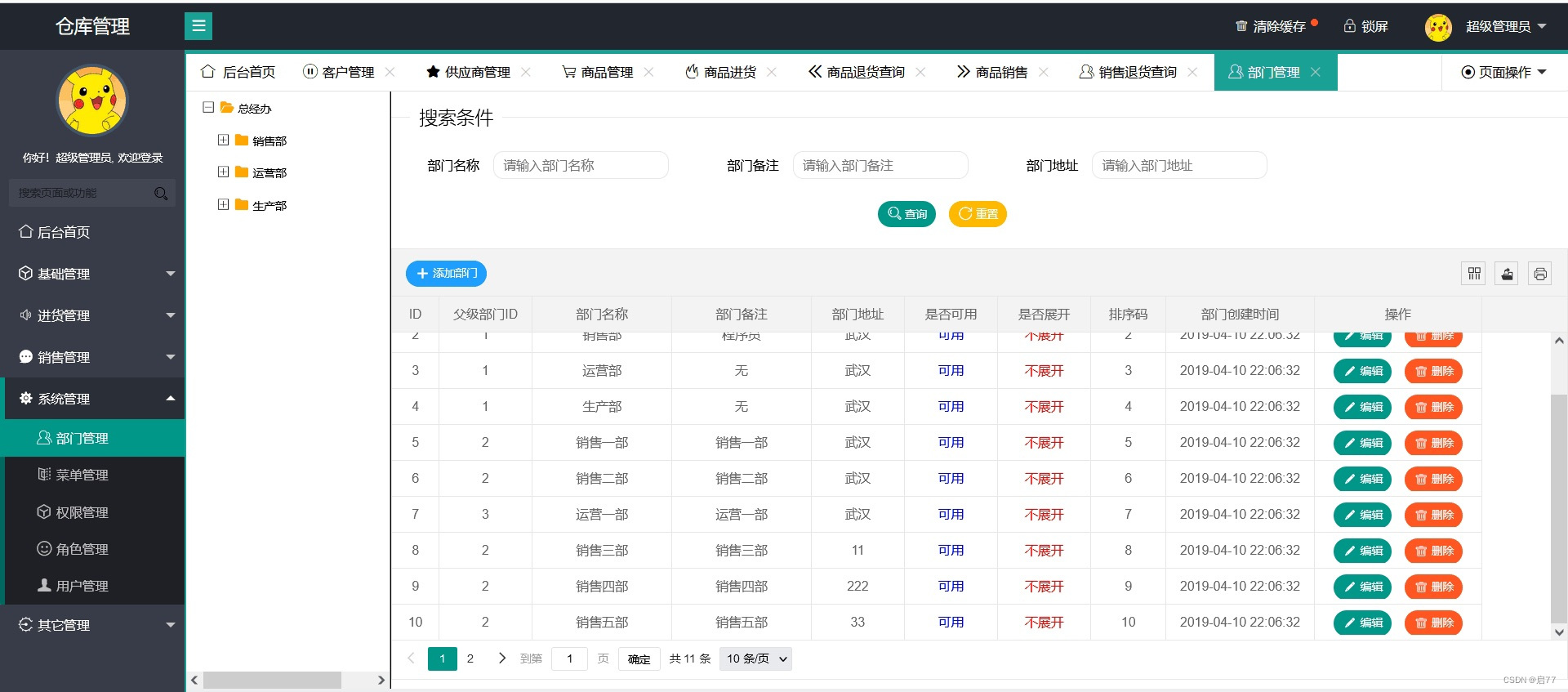The width and height of the screenshot is (1568, 692).
Task: Click the green 查询 search button
Action: click(906, 214)
